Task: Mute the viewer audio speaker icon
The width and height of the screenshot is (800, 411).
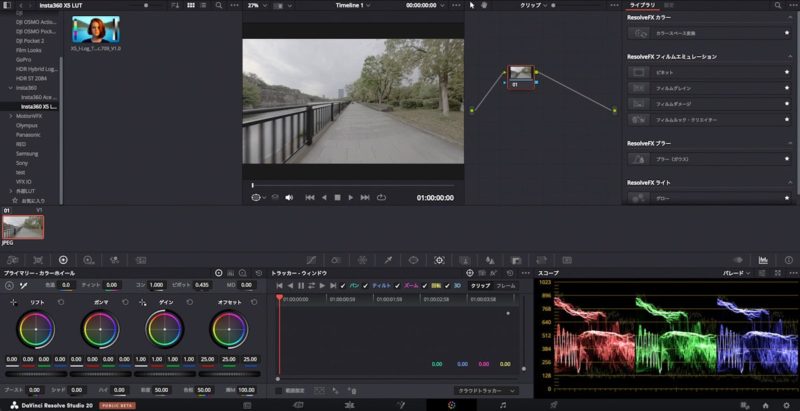Action: click(x=289, y=197)
